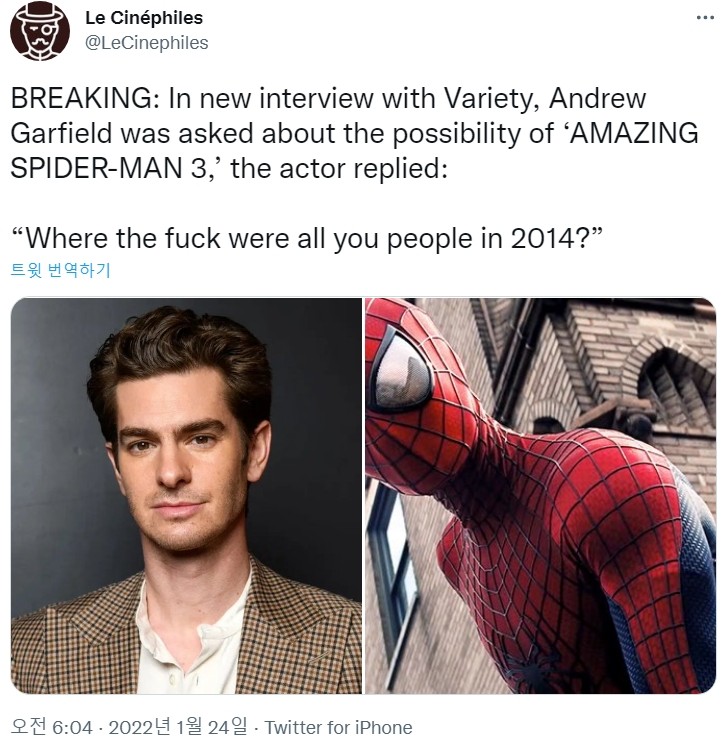Click the 오전 6:04 timestamp

tap(51, 727)
